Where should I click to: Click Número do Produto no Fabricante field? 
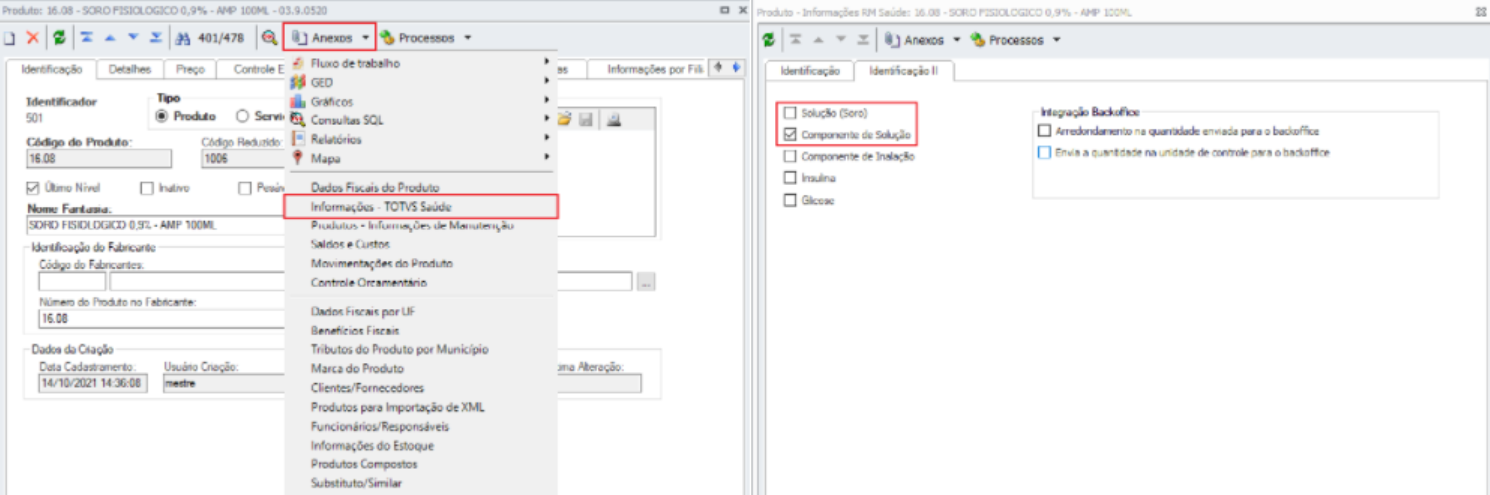click(x=162, y=318)
